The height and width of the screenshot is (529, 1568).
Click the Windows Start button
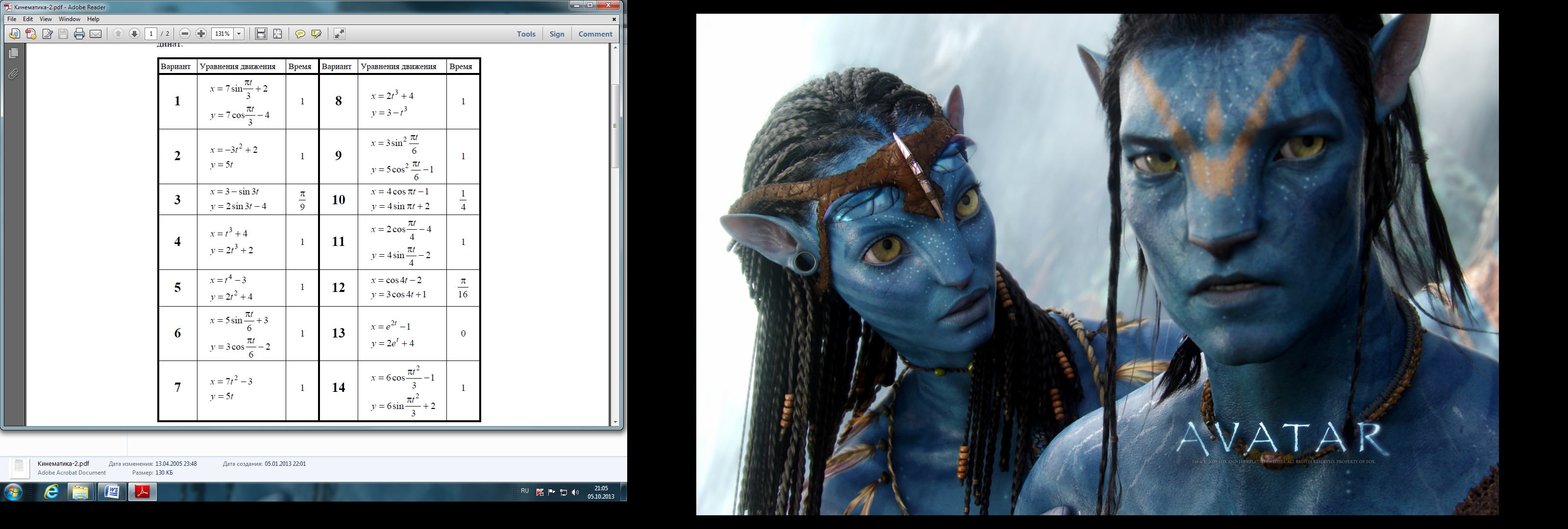(x=13, y=492)
